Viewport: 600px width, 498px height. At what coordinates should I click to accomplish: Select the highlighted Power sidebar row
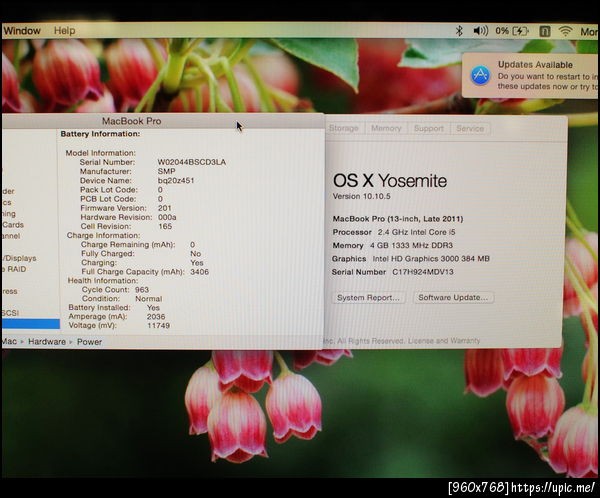click(31, 324)
